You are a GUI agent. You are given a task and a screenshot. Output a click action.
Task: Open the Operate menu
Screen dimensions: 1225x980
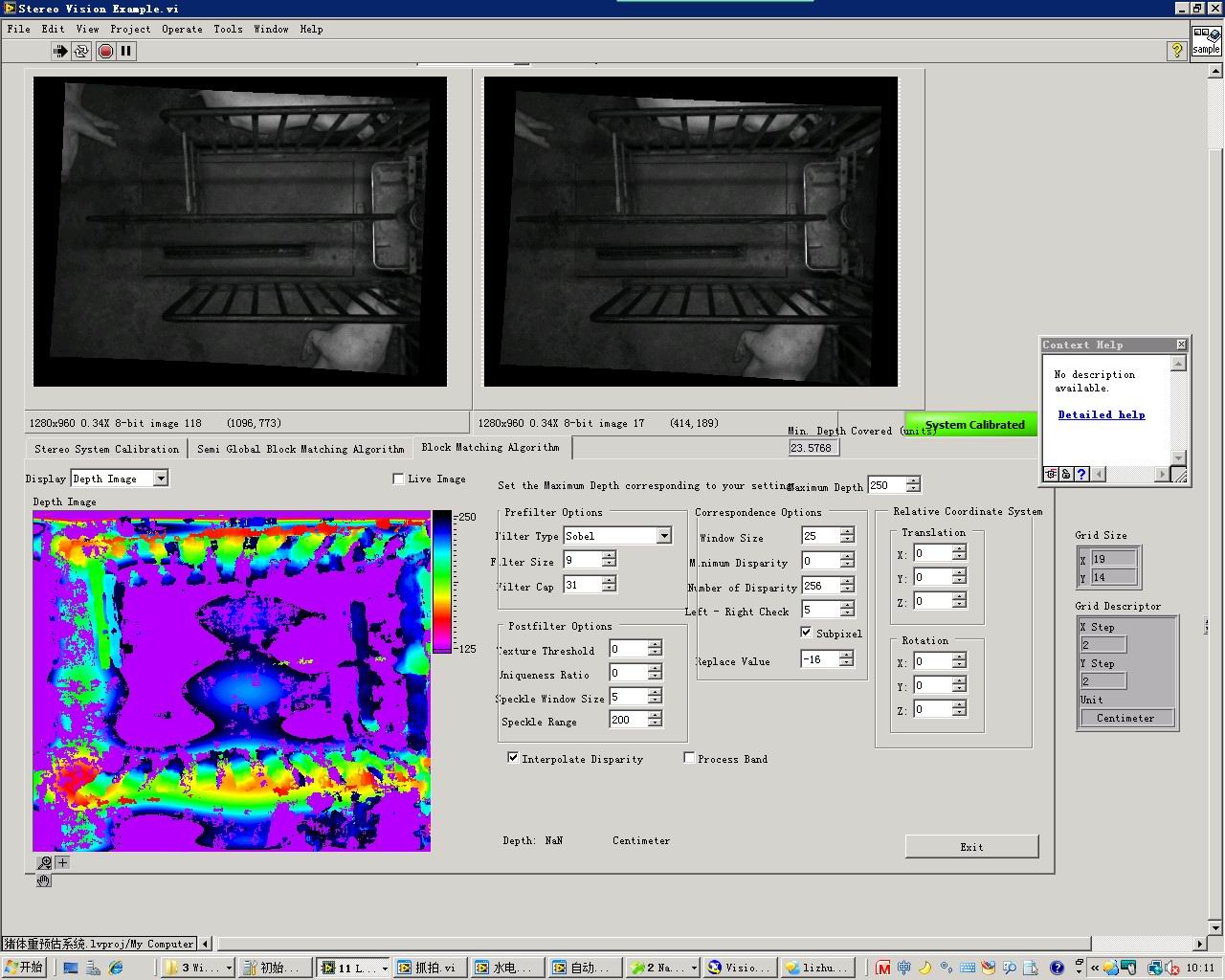click(182, 29)
